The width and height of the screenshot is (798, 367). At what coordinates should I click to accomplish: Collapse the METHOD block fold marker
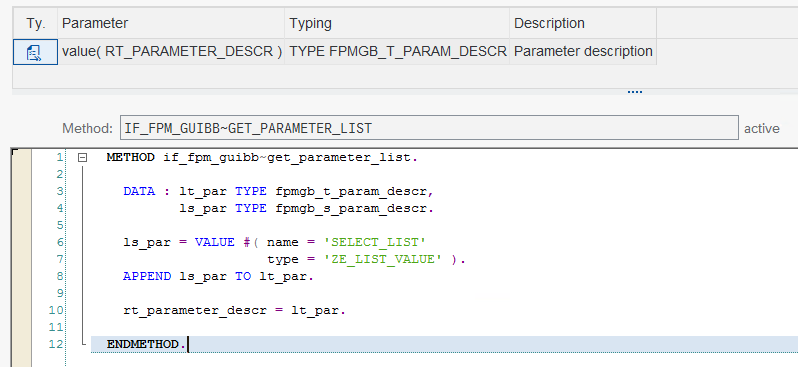tap(82, 158)
